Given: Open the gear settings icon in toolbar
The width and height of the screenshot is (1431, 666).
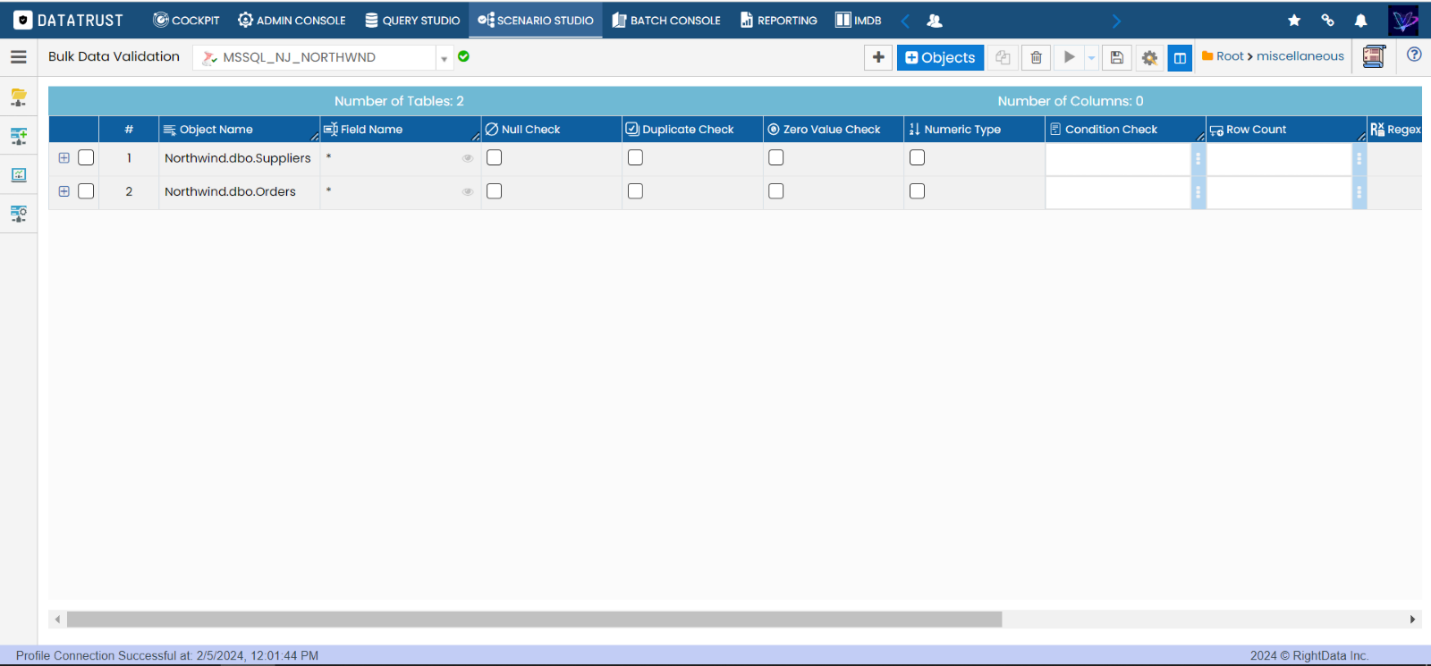Looking at the screenshot, I should 1149,58.
